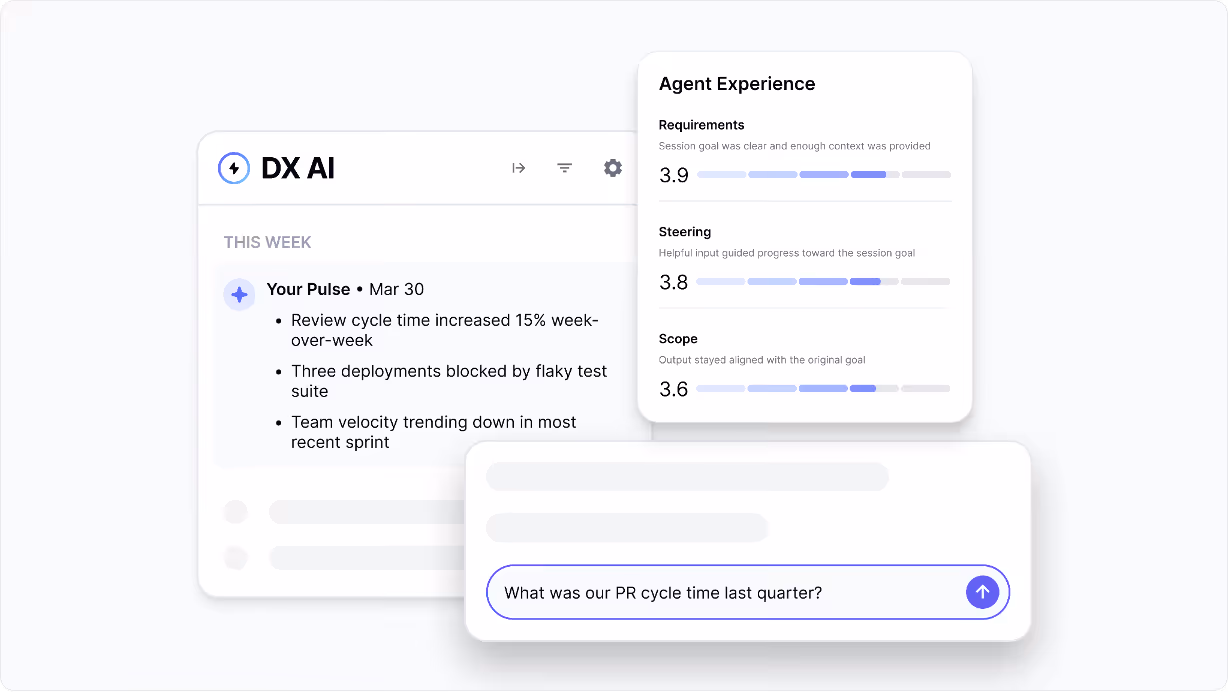Submit the question with the arrow button
The height and width of the screenshot is (692, 1228).
982,592
